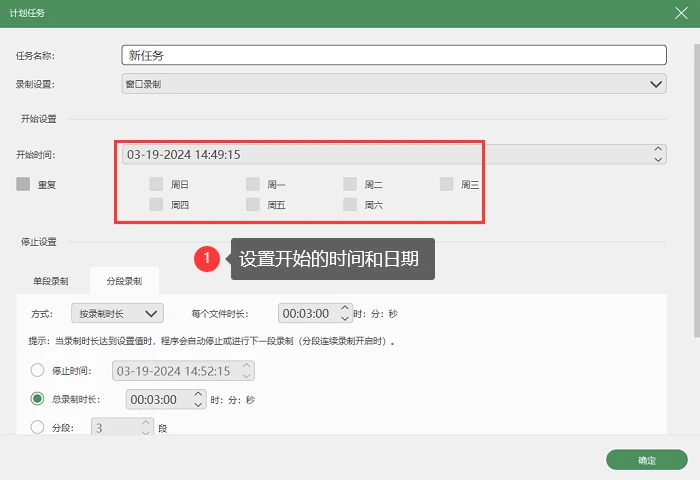Decrease start time with down arrow

[658, 159]
